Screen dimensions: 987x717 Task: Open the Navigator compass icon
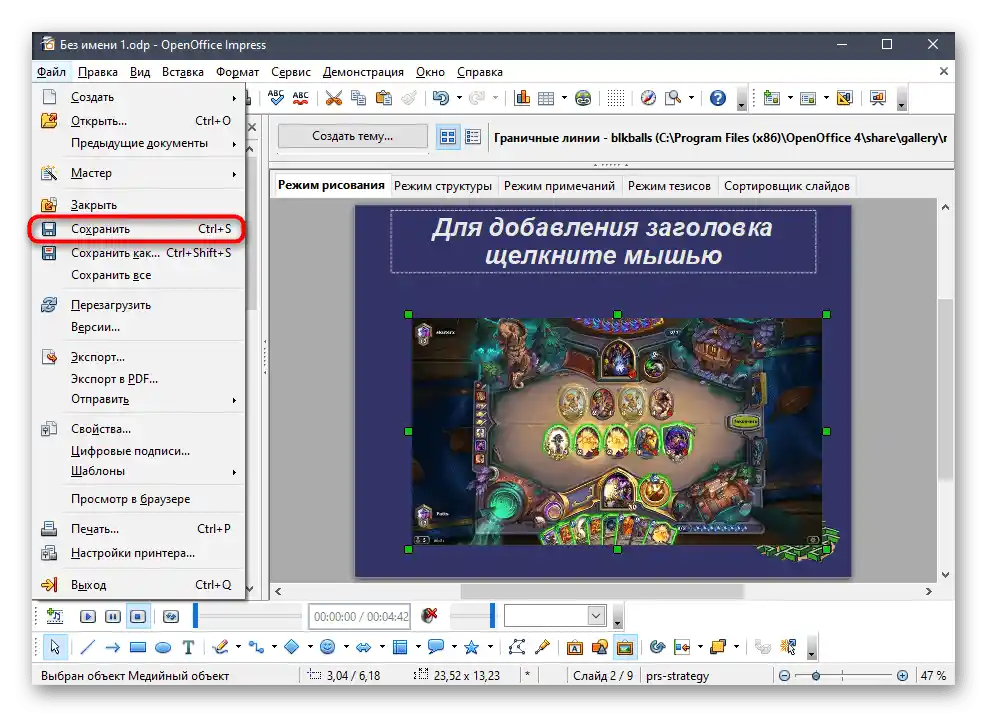[648, 98]
